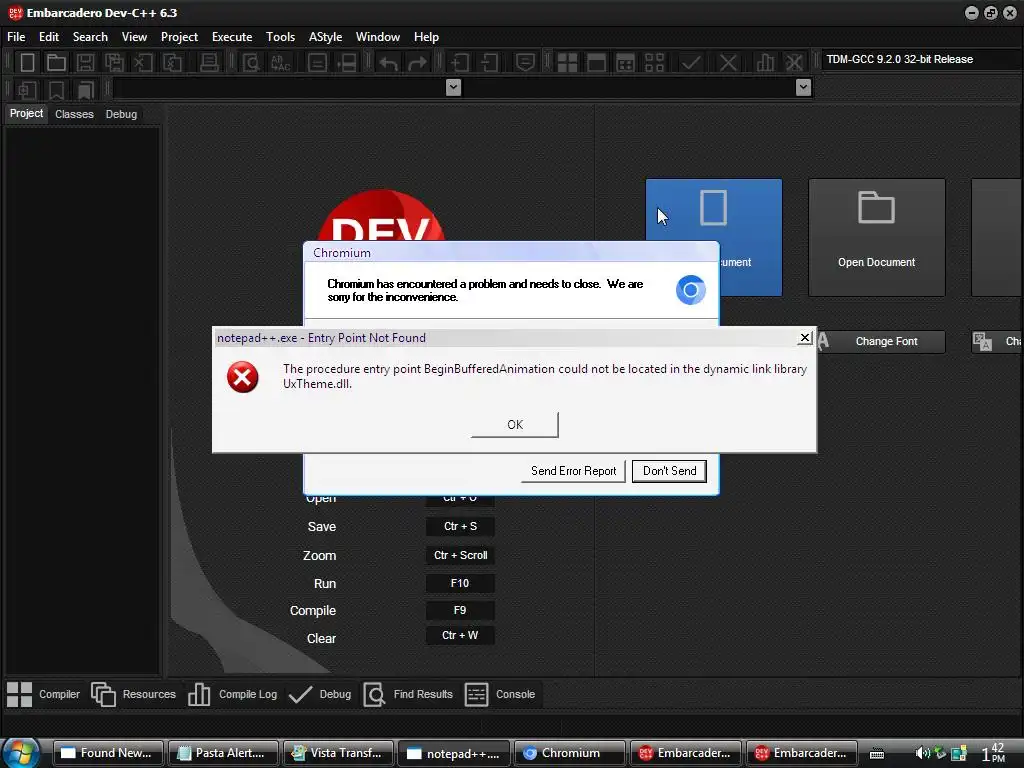Switch to the Classes side tab

point(74,114)
